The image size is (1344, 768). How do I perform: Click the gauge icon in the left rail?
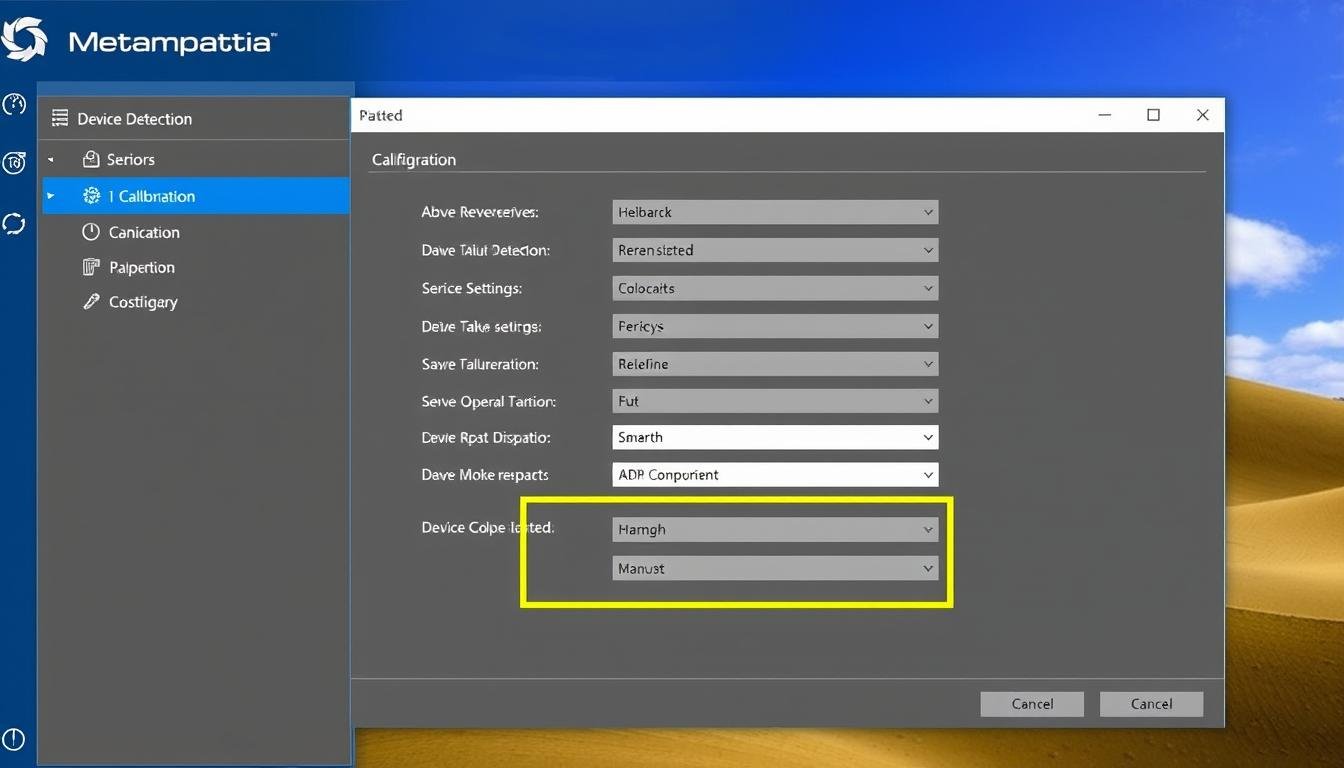(x=14, y=103)
